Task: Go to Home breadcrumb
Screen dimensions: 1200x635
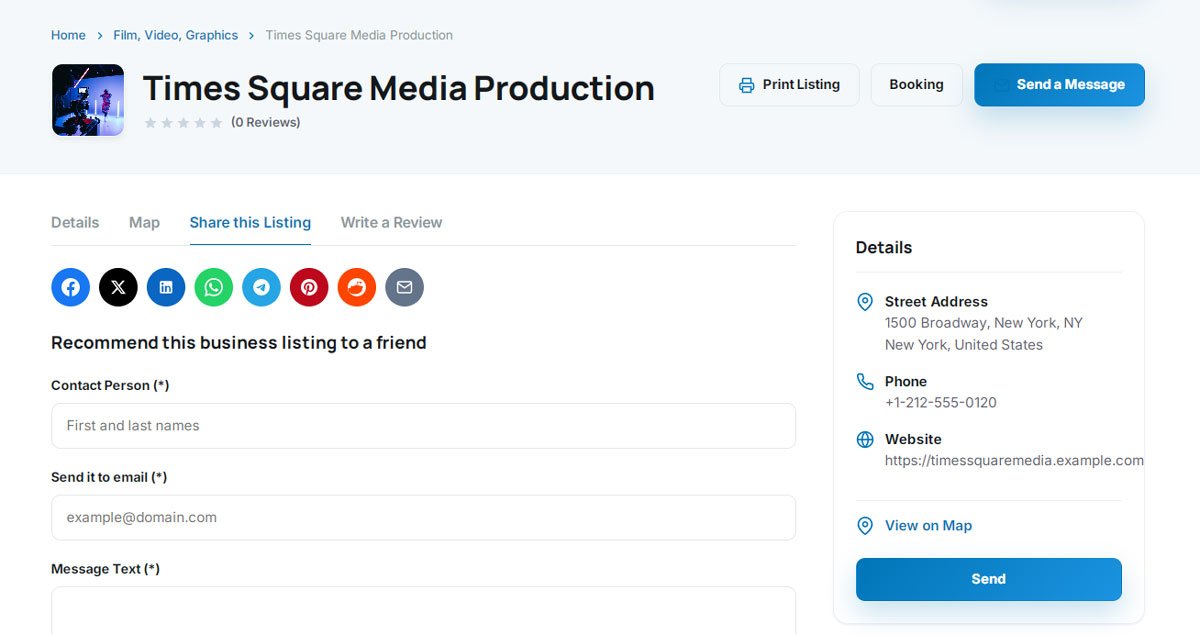Action: pos(68,35)
